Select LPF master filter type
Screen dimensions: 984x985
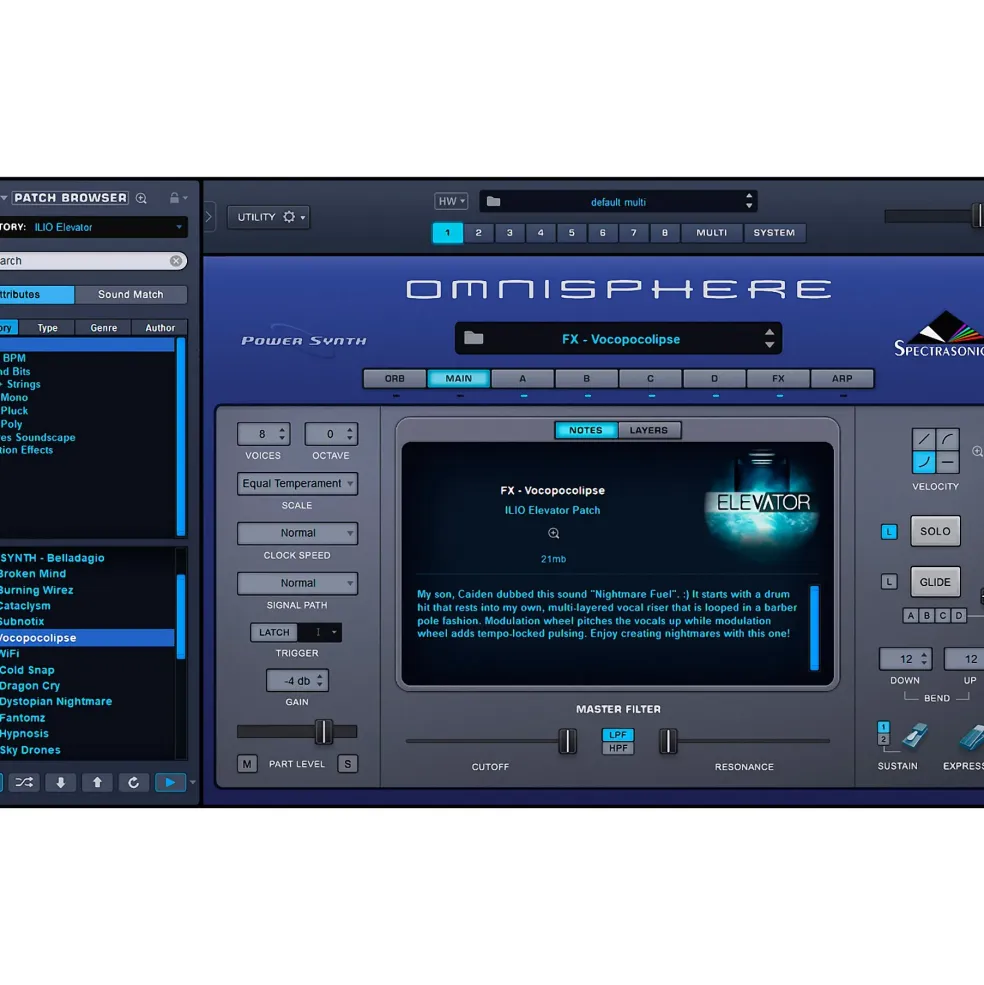618,734
